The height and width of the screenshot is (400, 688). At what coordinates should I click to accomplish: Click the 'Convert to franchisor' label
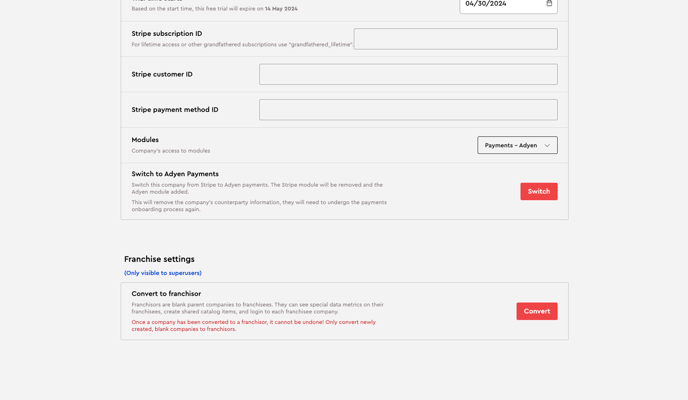point(166,294)
